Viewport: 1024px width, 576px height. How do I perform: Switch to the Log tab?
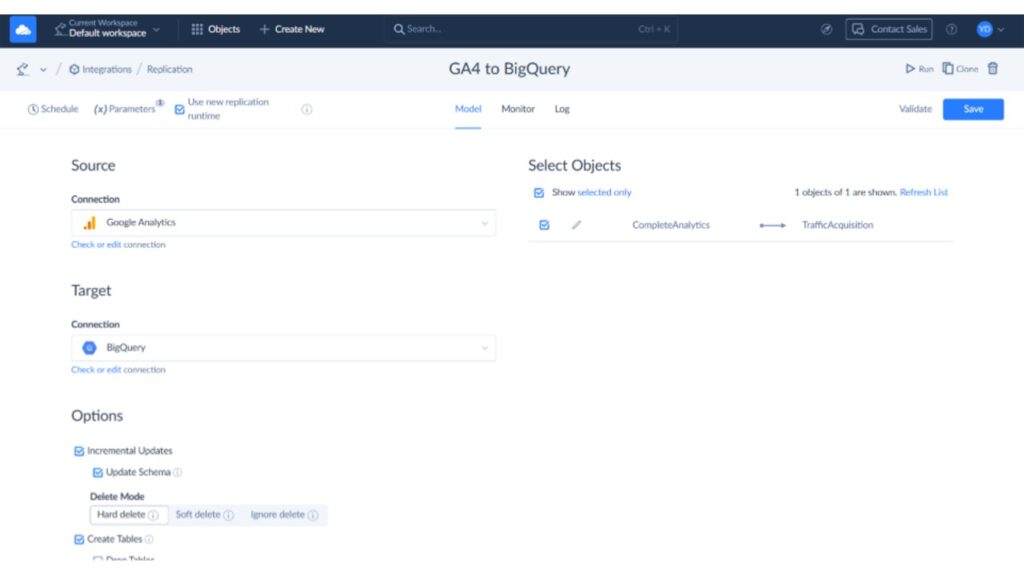(x=562, y=109)
